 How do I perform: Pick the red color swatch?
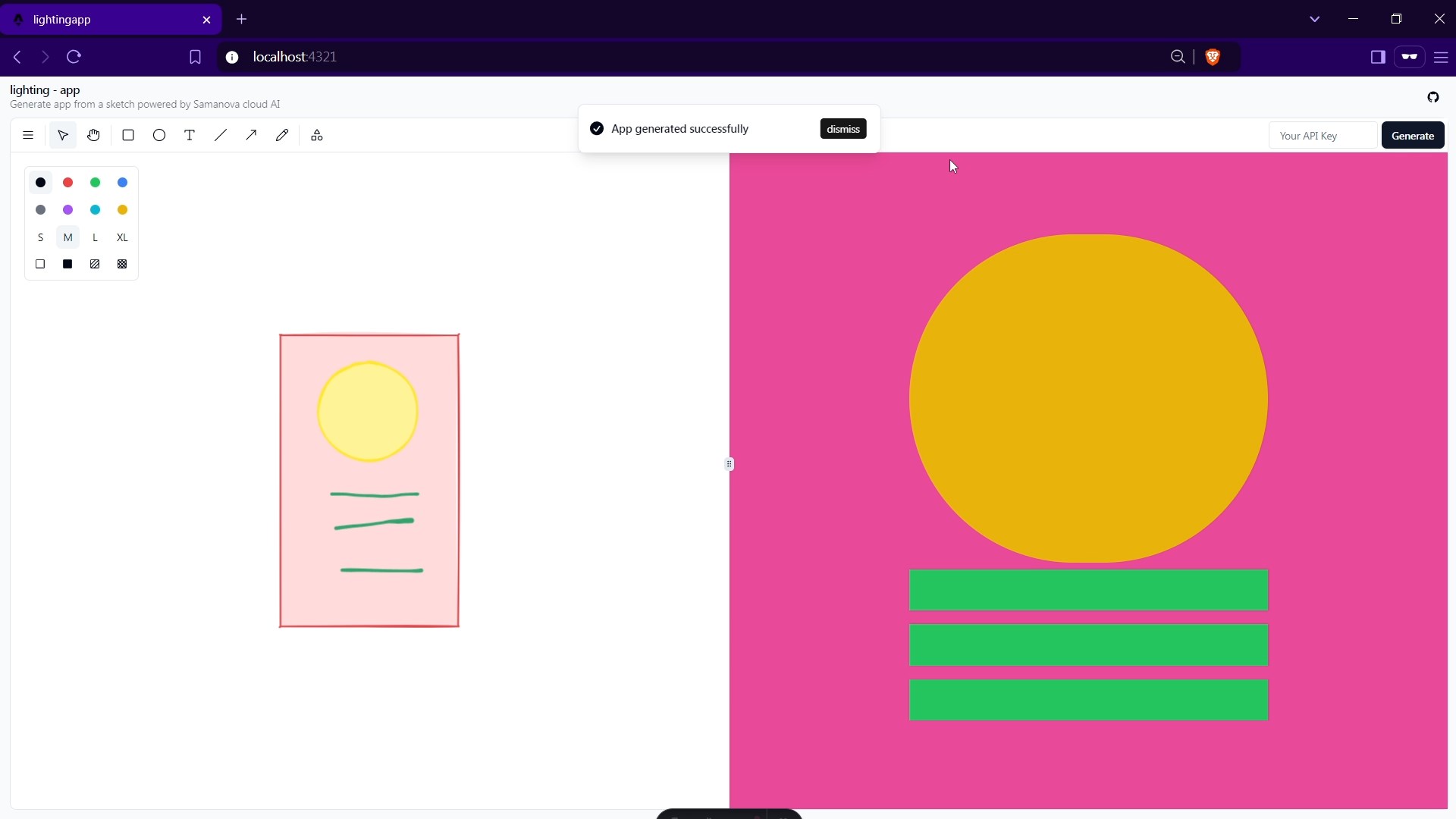67,183
